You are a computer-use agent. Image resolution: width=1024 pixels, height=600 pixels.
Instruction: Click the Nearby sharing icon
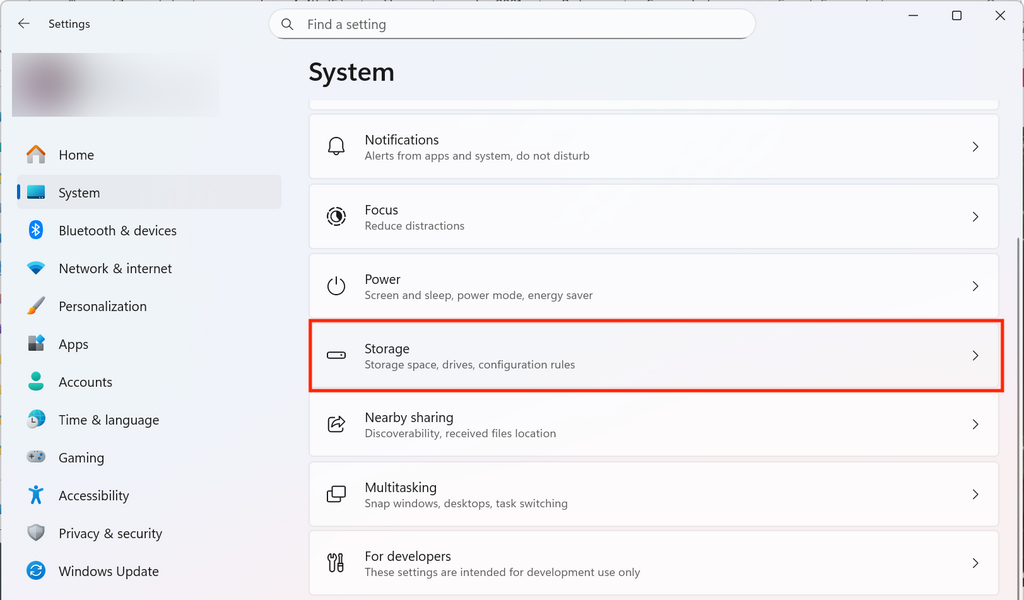338,424
